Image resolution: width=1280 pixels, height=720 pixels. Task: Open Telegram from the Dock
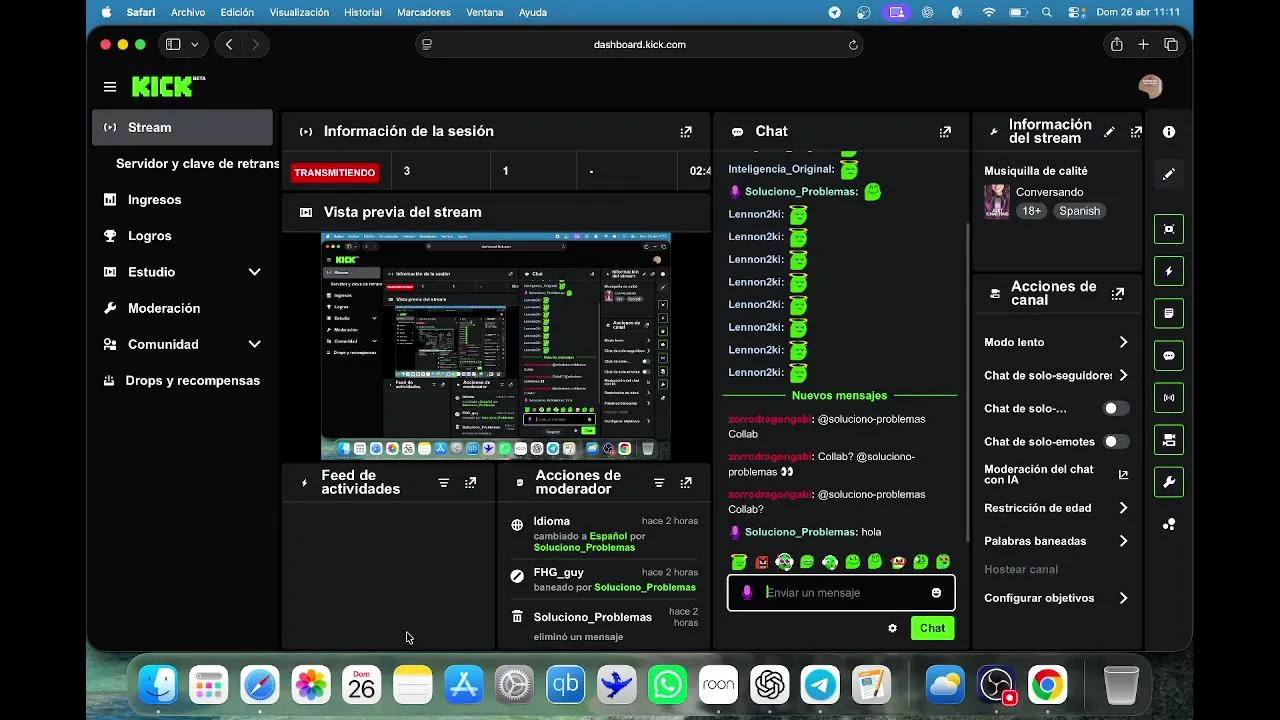tap(821, 685)
